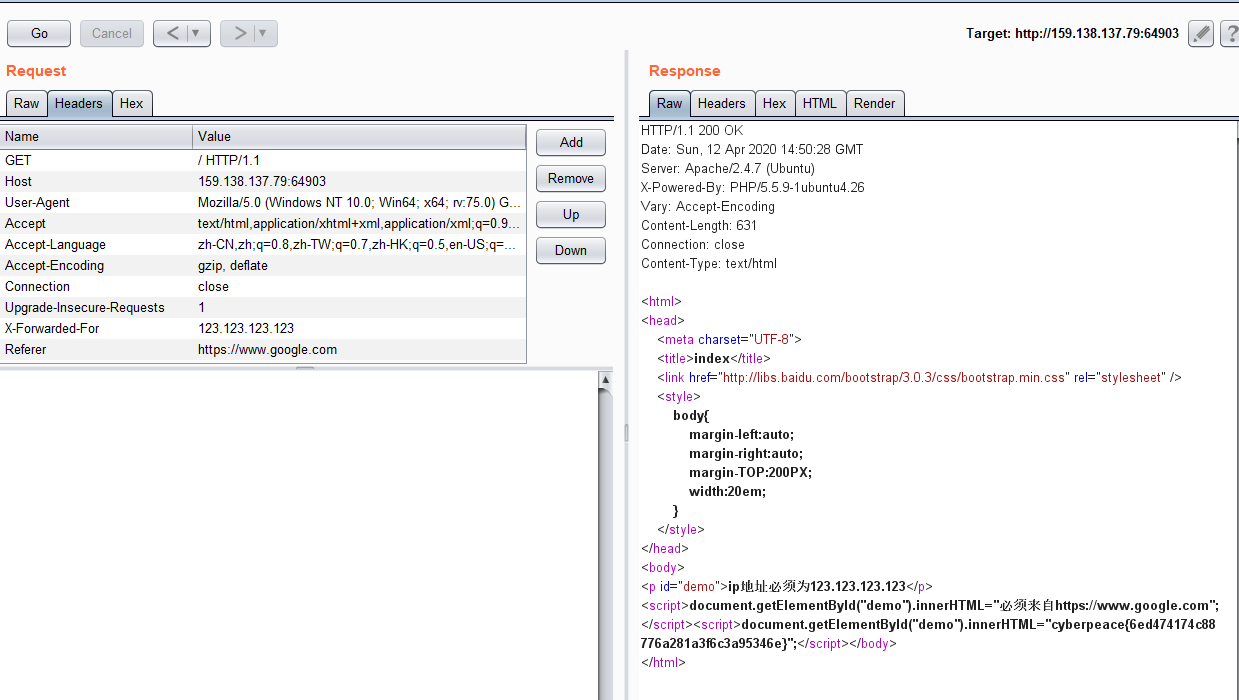
Task: Open the back history dropdown arrow
Action: point(197,33)
